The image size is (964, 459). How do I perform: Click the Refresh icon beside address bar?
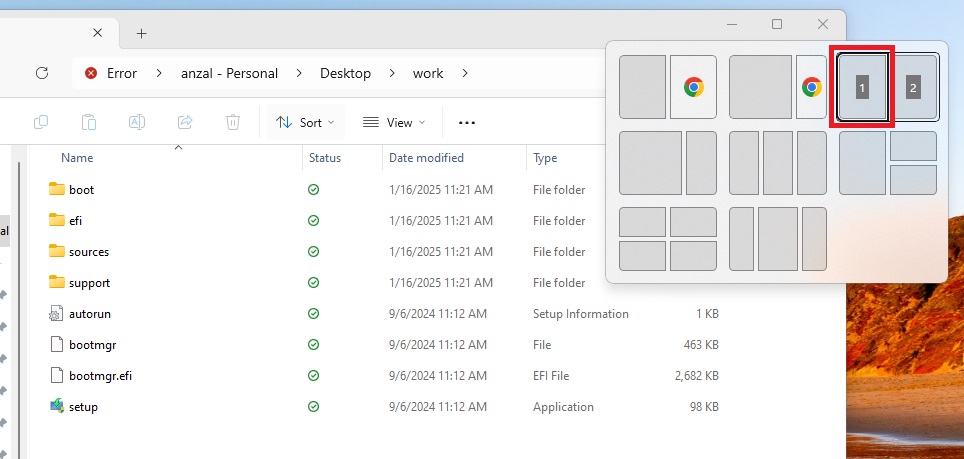click(x=42, y=73)
